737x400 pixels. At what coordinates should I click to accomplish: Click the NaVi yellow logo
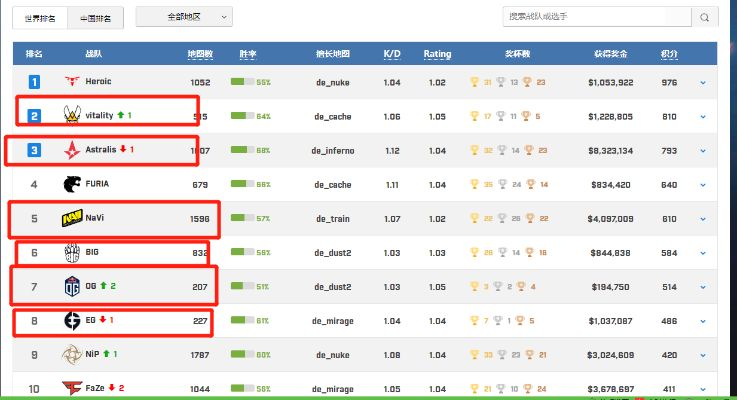(x=72, y=218)
